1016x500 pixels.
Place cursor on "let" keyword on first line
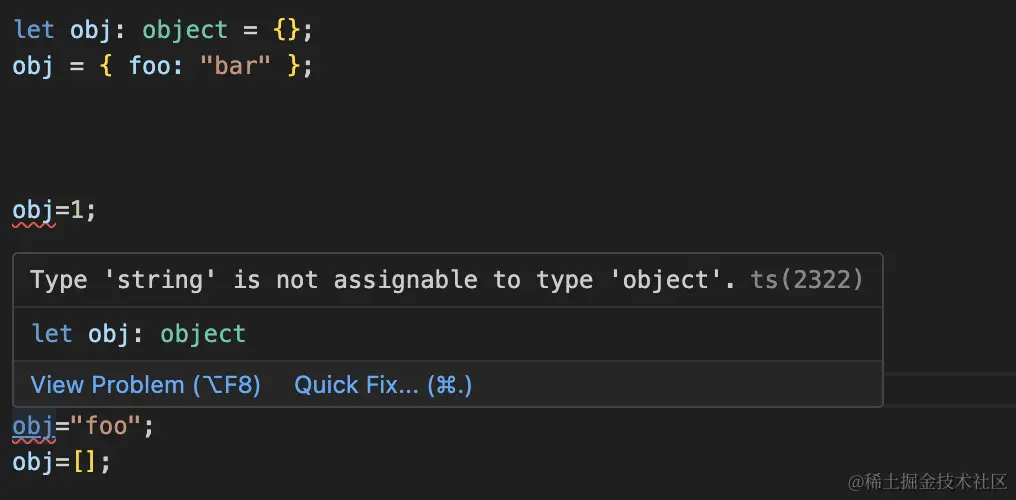pyautogui.click(x=34, y=29)
